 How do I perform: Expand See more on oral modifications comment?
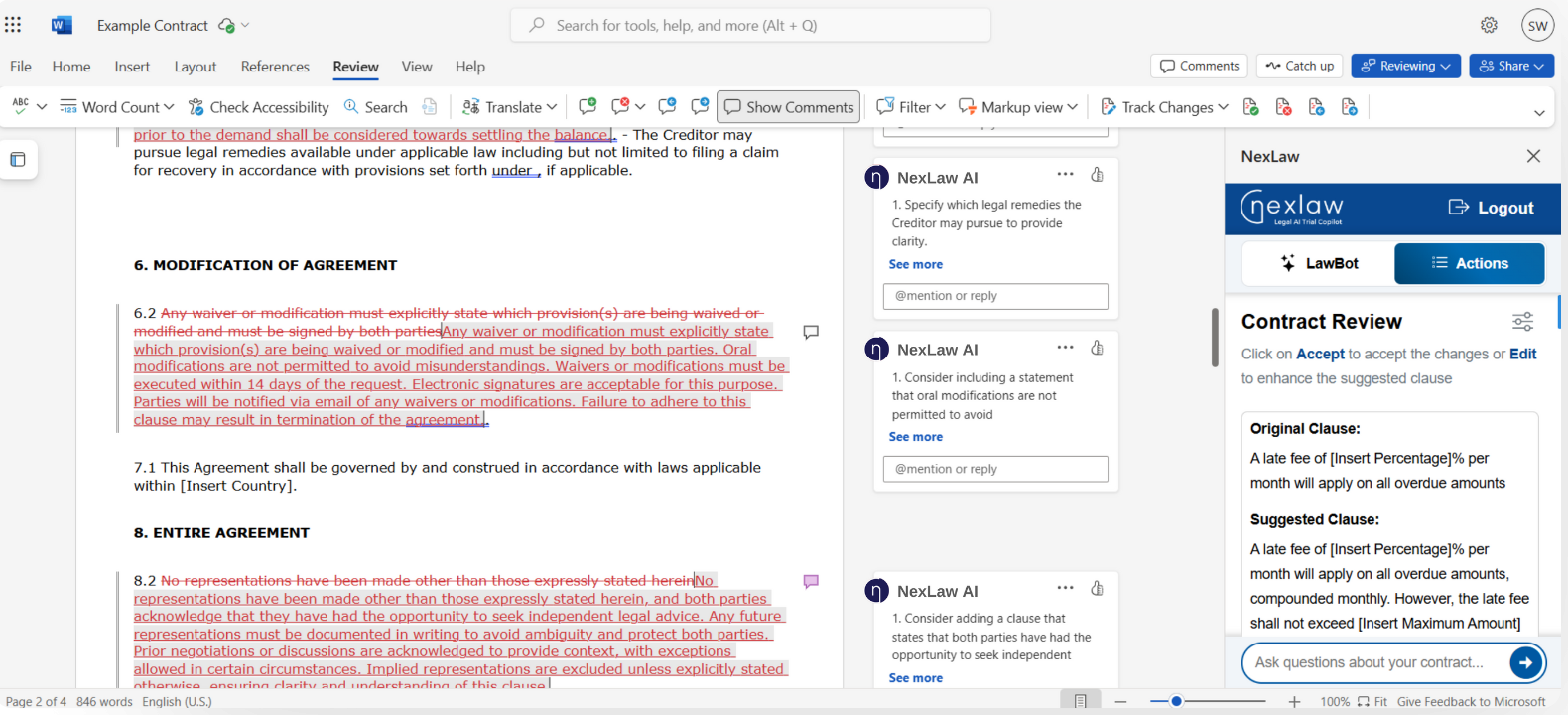(x=916, y=437)
